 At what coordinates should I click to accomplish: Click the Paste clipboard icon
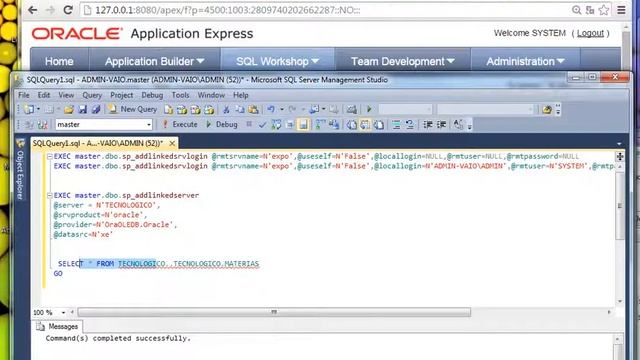tap(253, 109)
